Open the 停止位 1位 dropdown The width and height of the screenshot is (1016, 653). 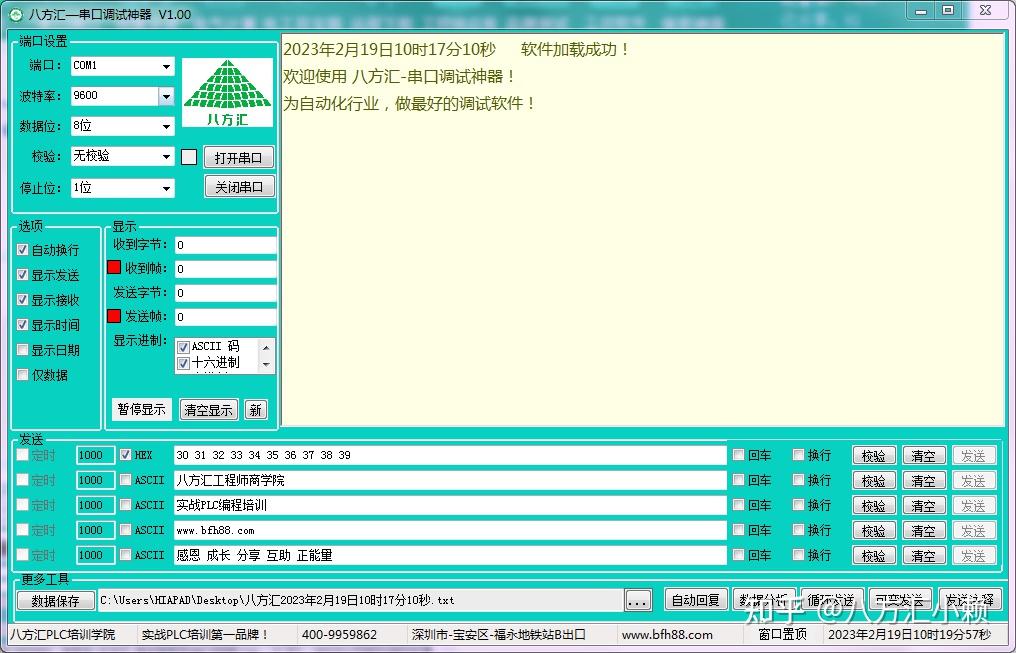coord(166,189)
